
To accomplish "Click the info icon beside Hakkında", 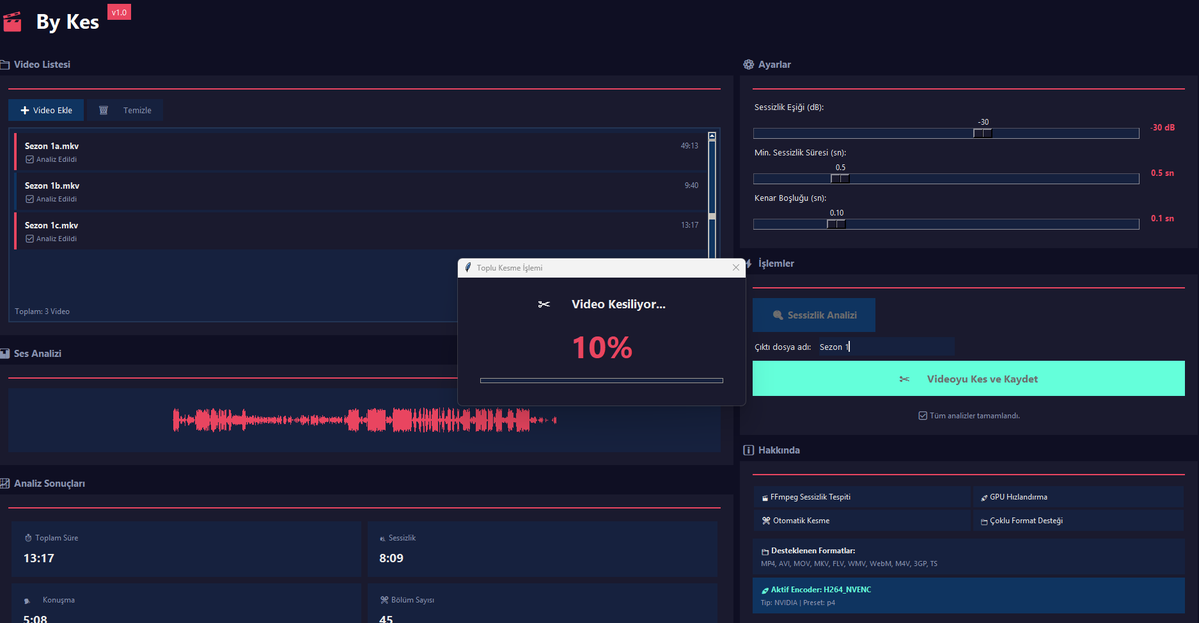I will pos(748,450).
